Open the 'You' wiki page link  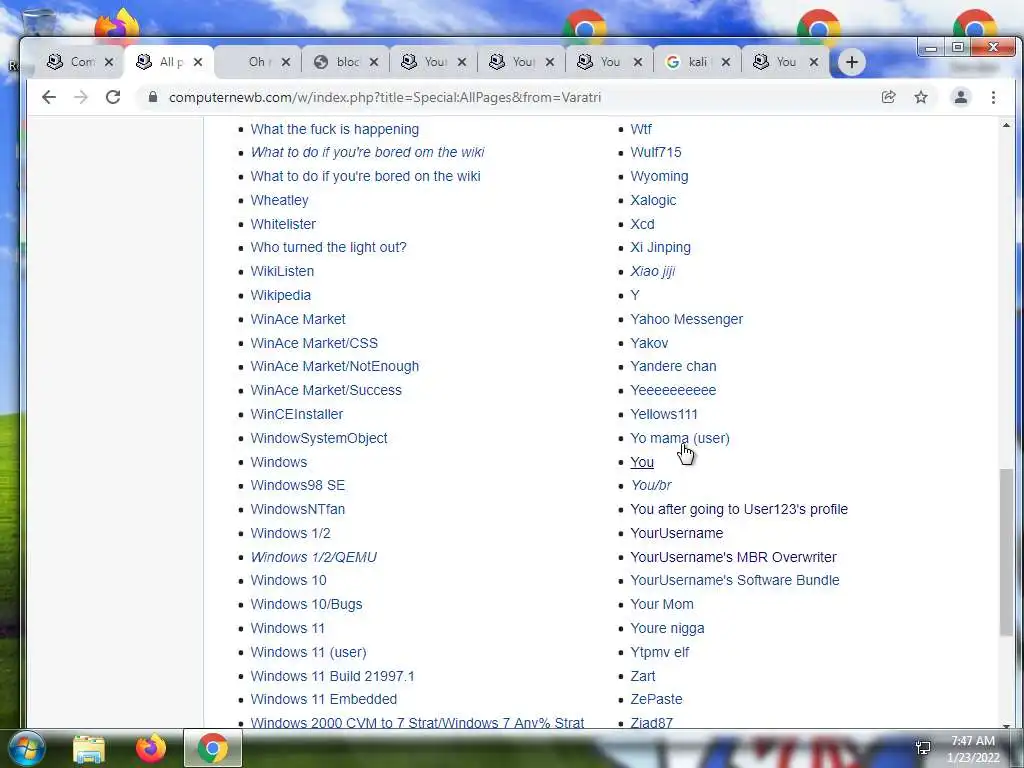point(641,462)
